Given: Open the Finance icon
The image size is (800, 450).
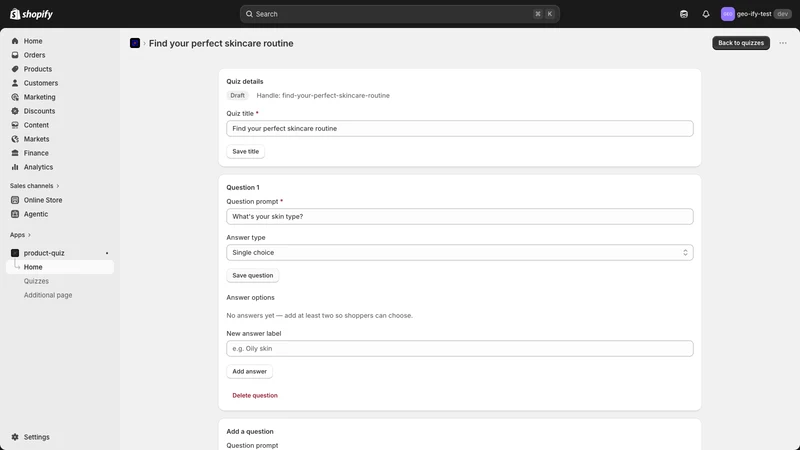Looking at the screenshot, I should [15, 153].
